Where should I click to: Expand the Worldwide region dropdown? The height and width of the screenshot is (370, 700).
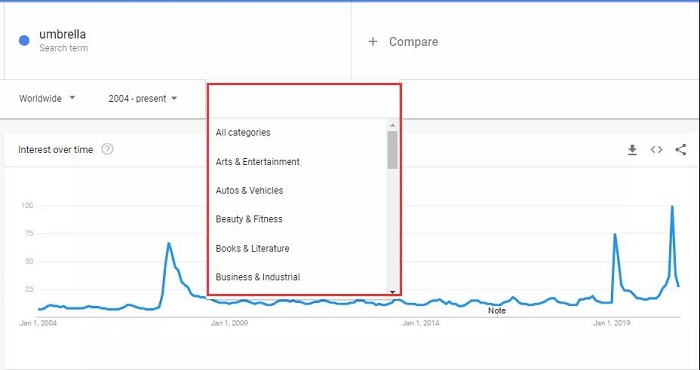point(47,99)
